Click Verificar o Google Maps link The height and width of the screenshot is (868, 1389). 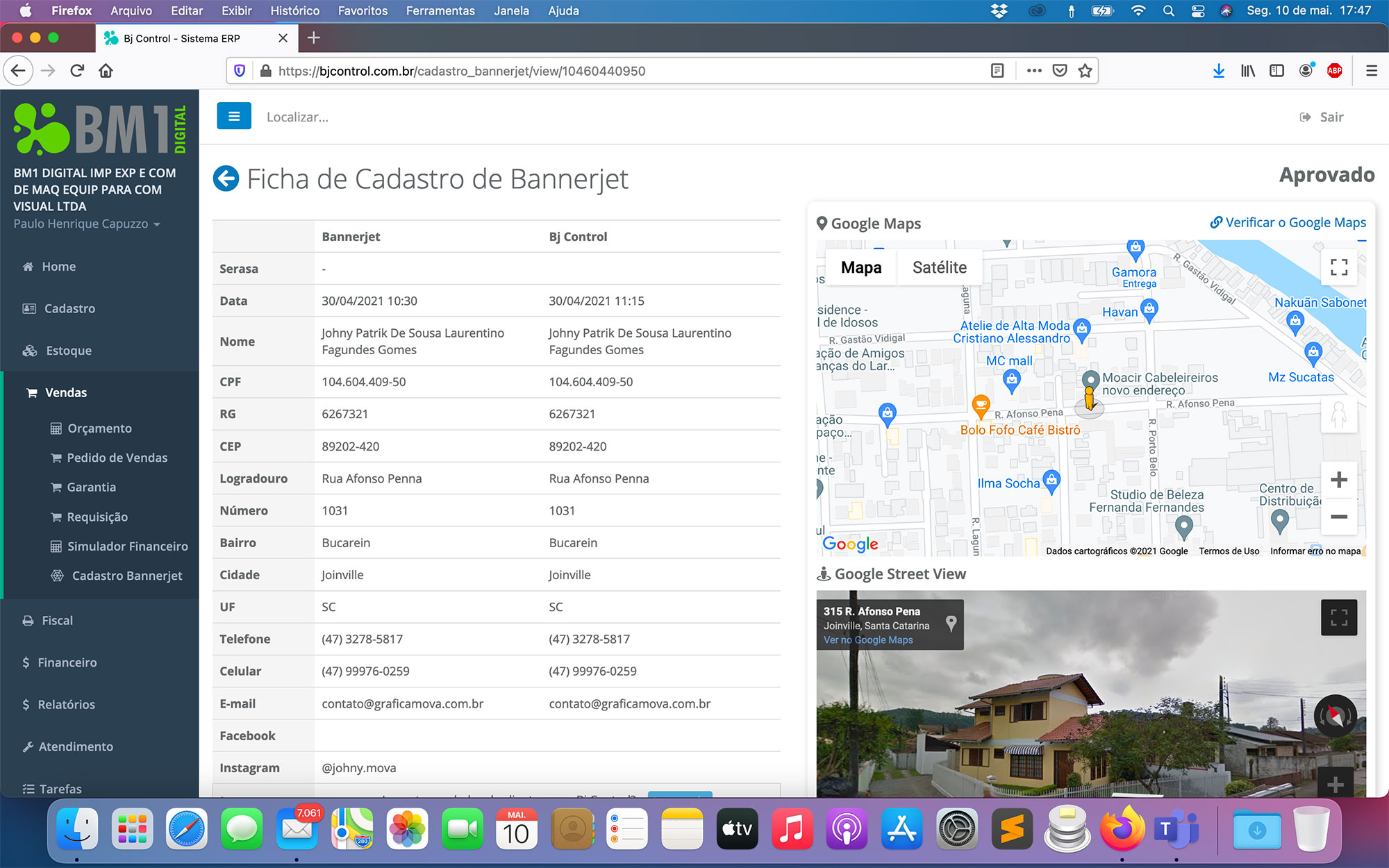point(1288,222)
